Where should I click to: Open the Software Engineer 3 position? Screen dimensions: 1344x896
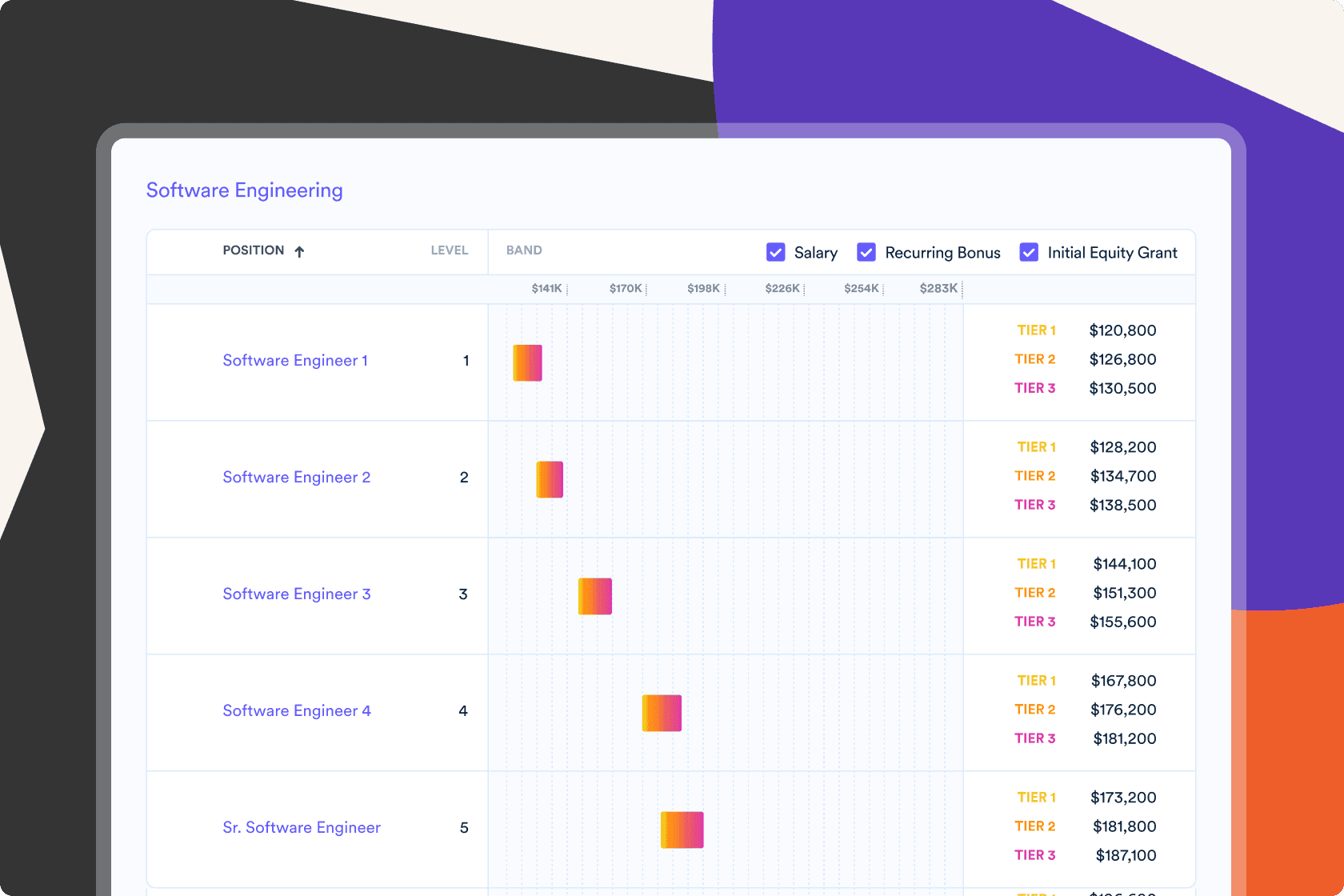(297, 594)
